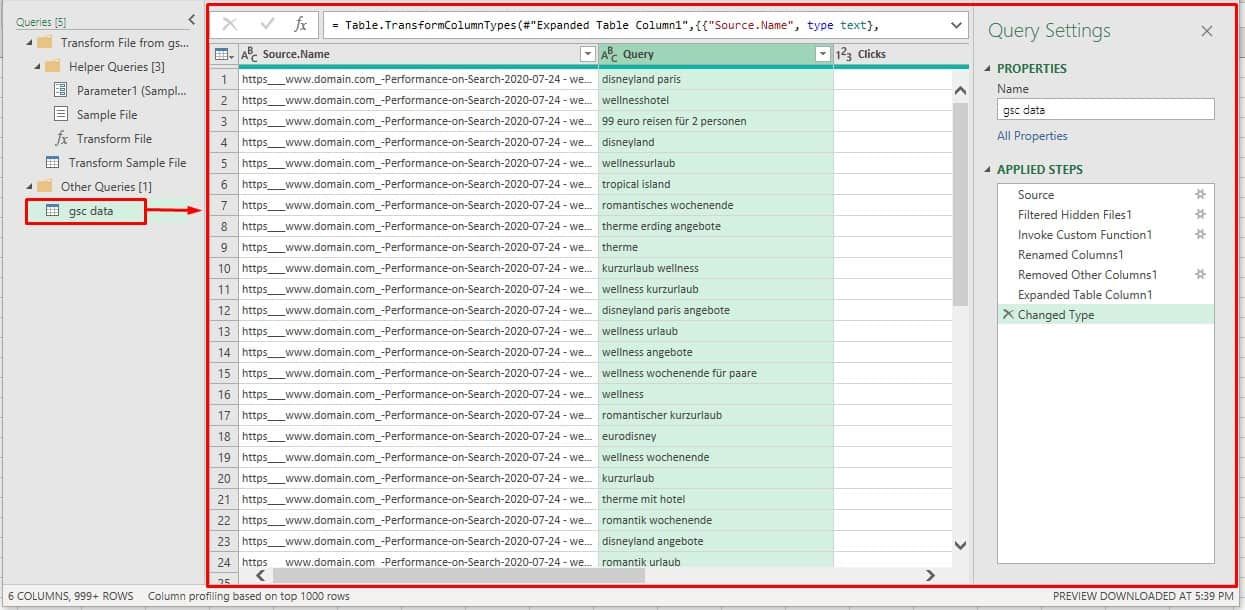Close the Query Settings pane

coord(1207,31)
